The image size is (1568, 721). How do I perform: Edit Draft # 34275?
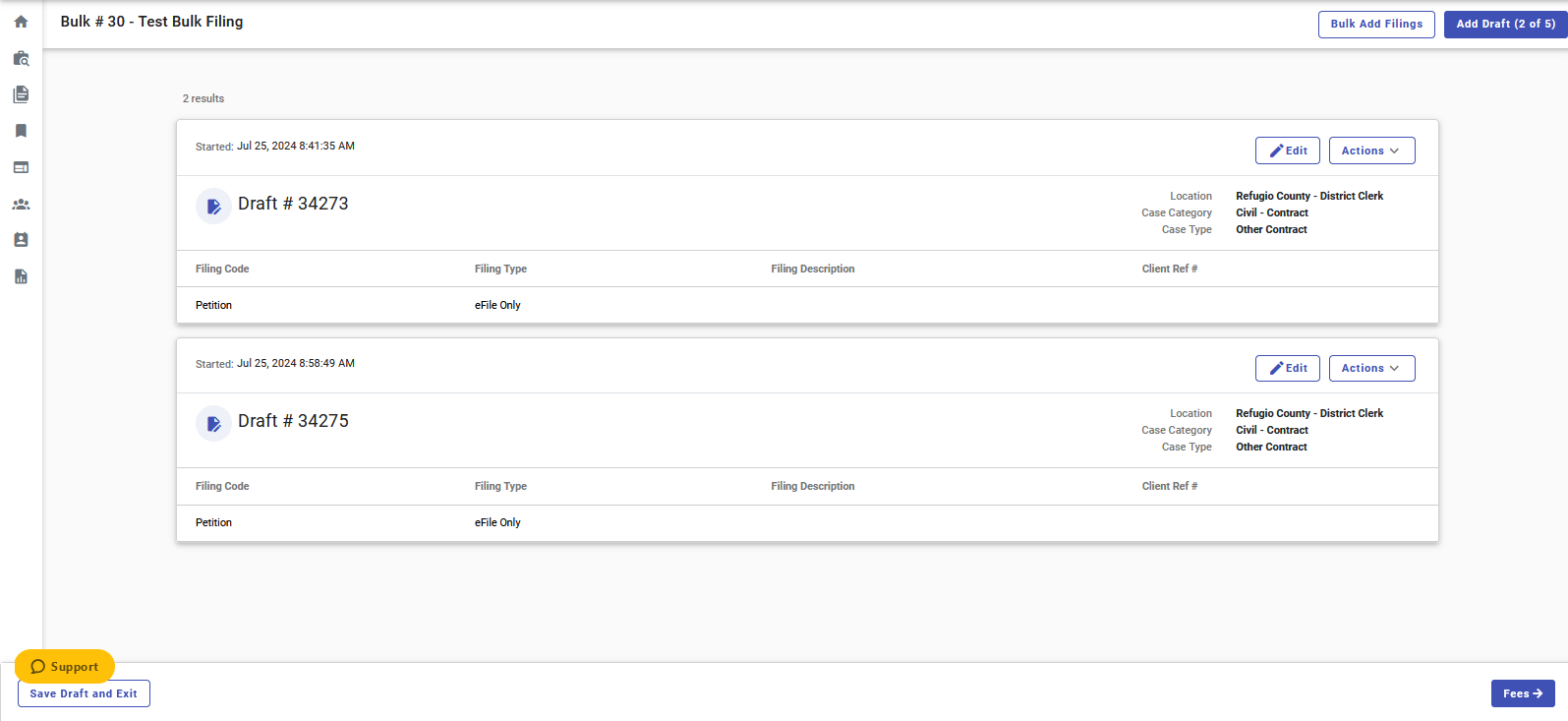point(1287,368)
